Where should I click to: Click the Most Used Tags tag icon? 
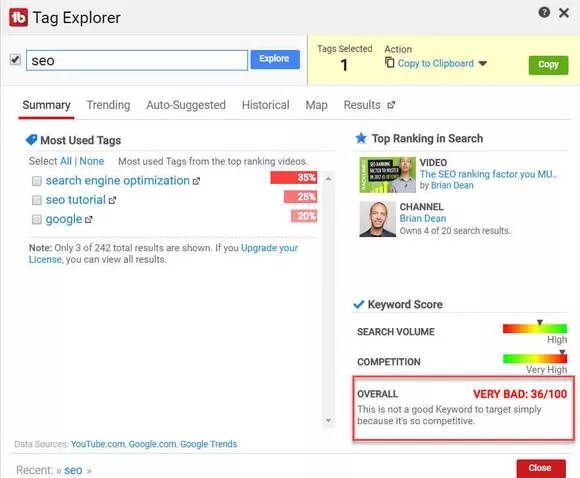(x=31, y=140)
